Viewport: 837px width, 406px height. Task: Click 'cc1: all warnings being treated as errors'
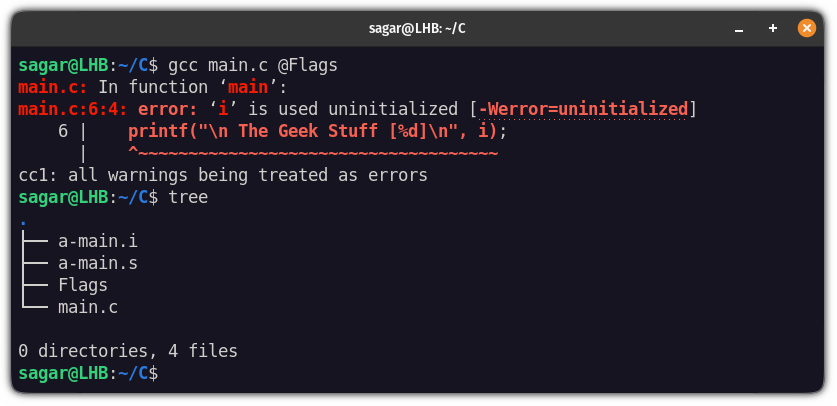223,175
